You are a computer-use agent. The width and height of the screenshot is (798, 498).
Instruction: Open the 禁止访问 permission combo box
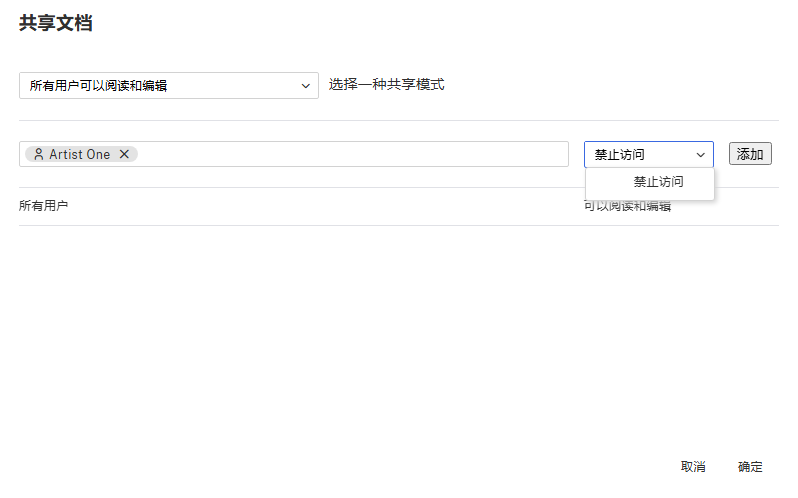tap(649, 154)
